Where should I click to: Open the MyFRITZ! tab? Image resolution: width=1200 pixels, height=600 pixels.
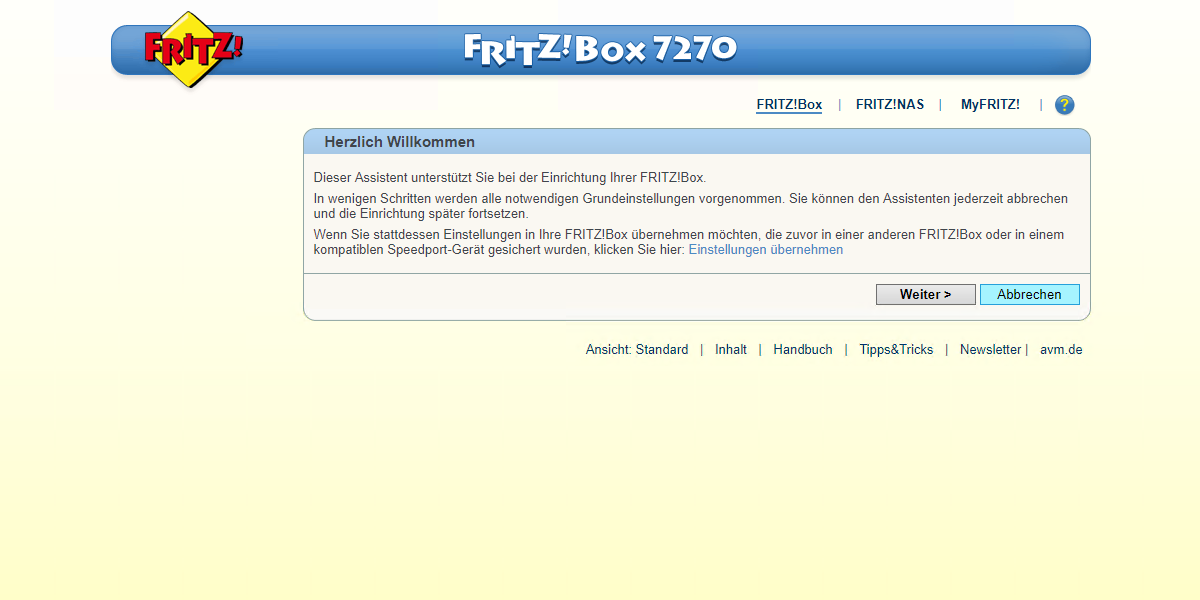click(x=990, y=105)
